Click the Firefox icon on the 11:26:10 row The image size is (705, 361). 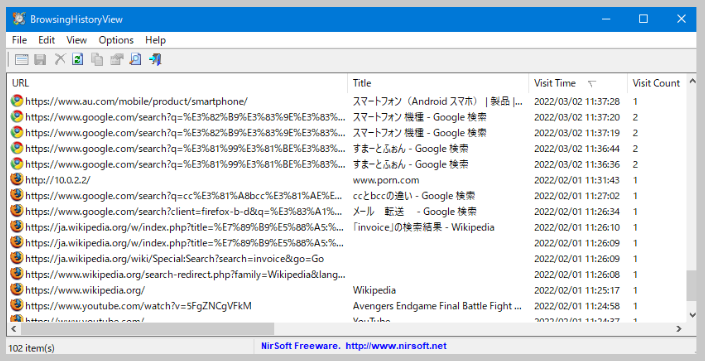pos(17,227)
